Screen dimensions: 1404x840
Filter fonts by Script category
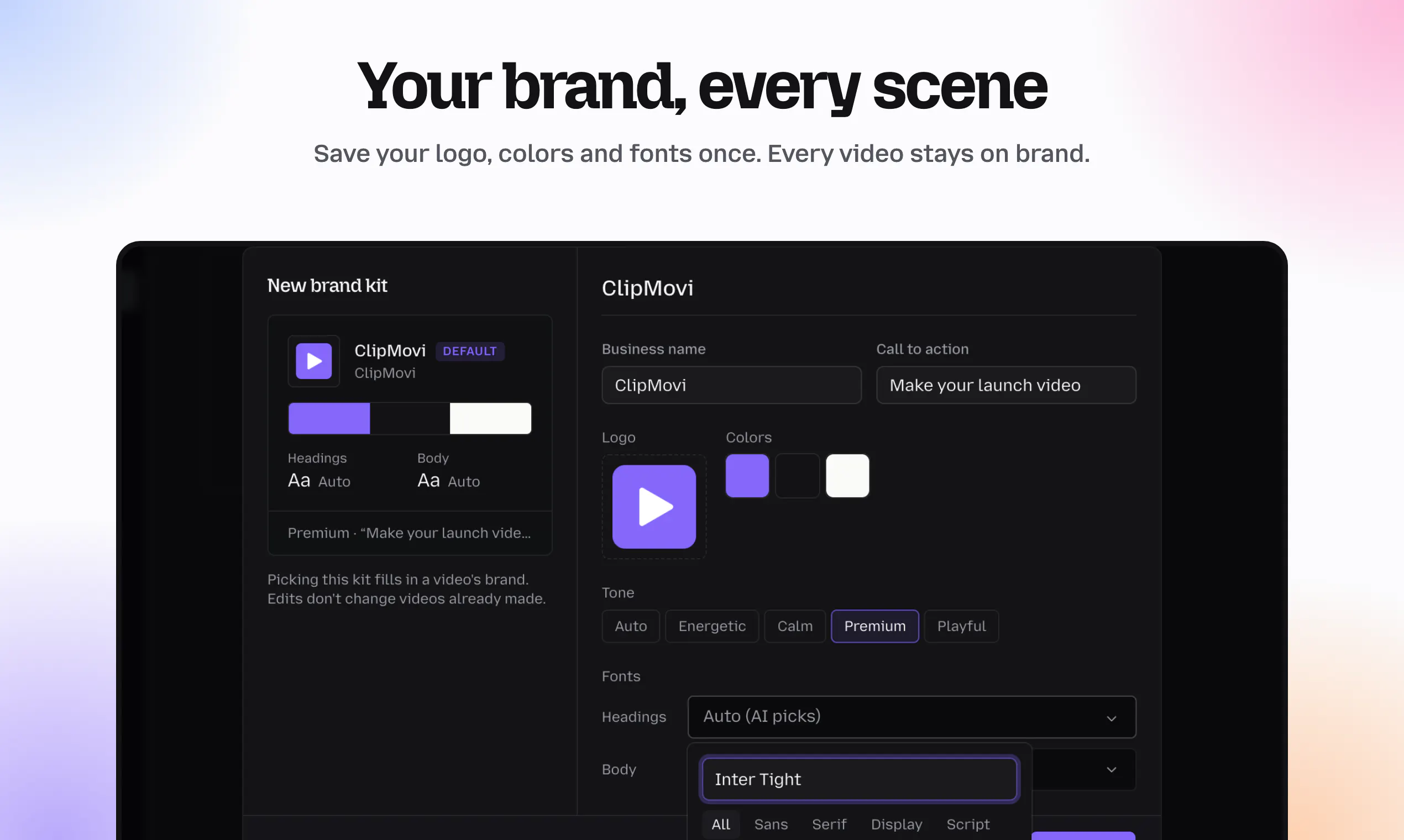[x=967, y=824]
